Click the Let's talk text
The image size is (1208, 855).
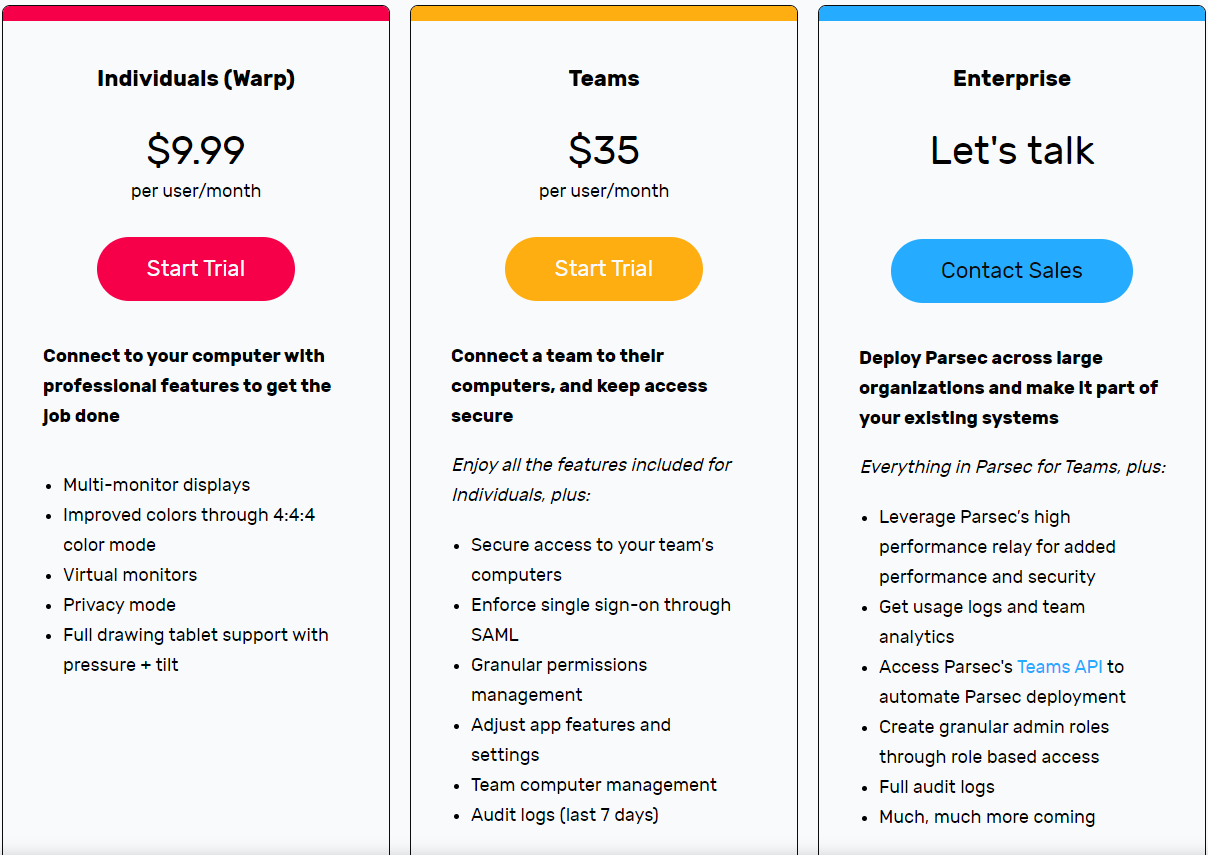point(1011,150)
